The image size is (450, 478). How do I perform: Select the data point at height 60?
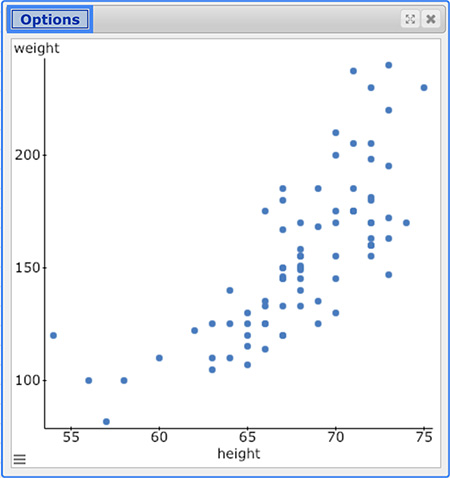tap(159, 358)
